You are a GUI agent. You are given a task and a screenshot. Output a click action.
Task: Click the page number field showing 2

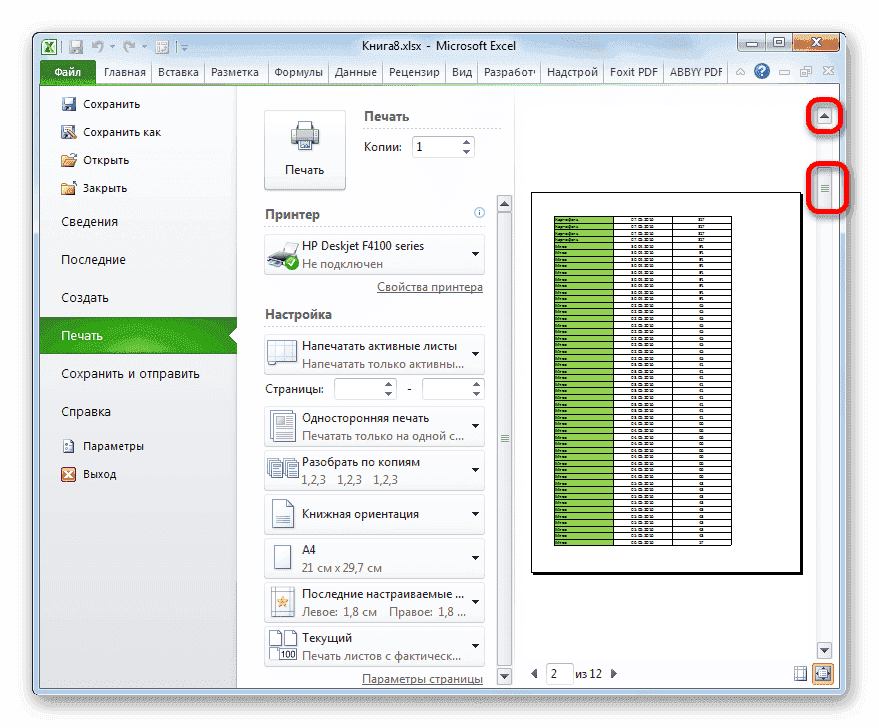tap(558, 673)
